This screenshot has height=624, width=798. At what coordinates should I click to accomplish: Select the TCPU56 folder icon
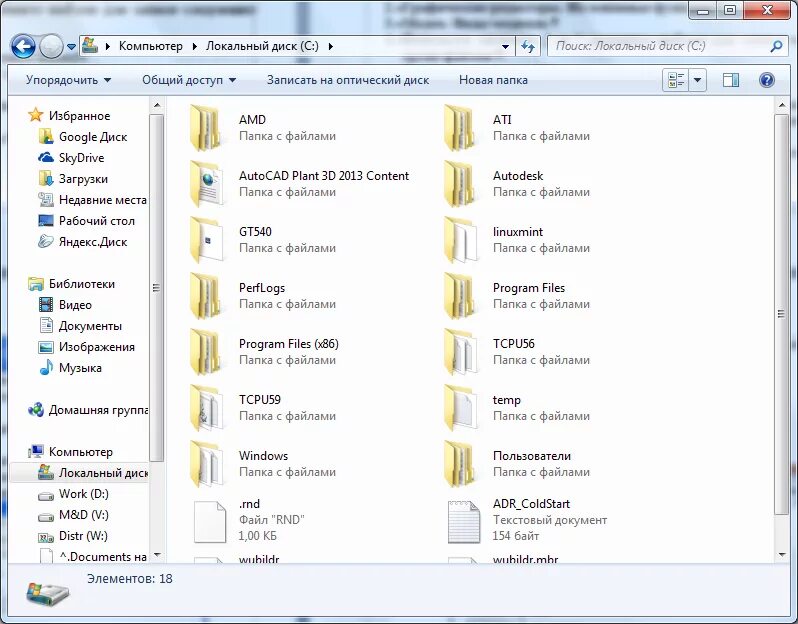[x=461, y=352]
